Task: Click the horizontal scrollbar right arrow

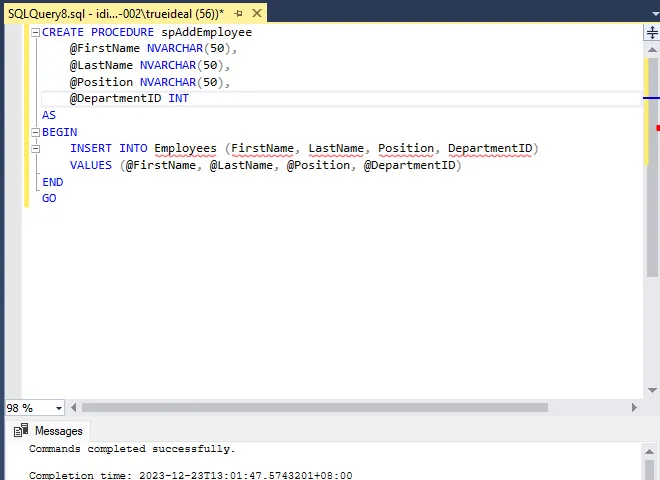Action: point(634,408)
